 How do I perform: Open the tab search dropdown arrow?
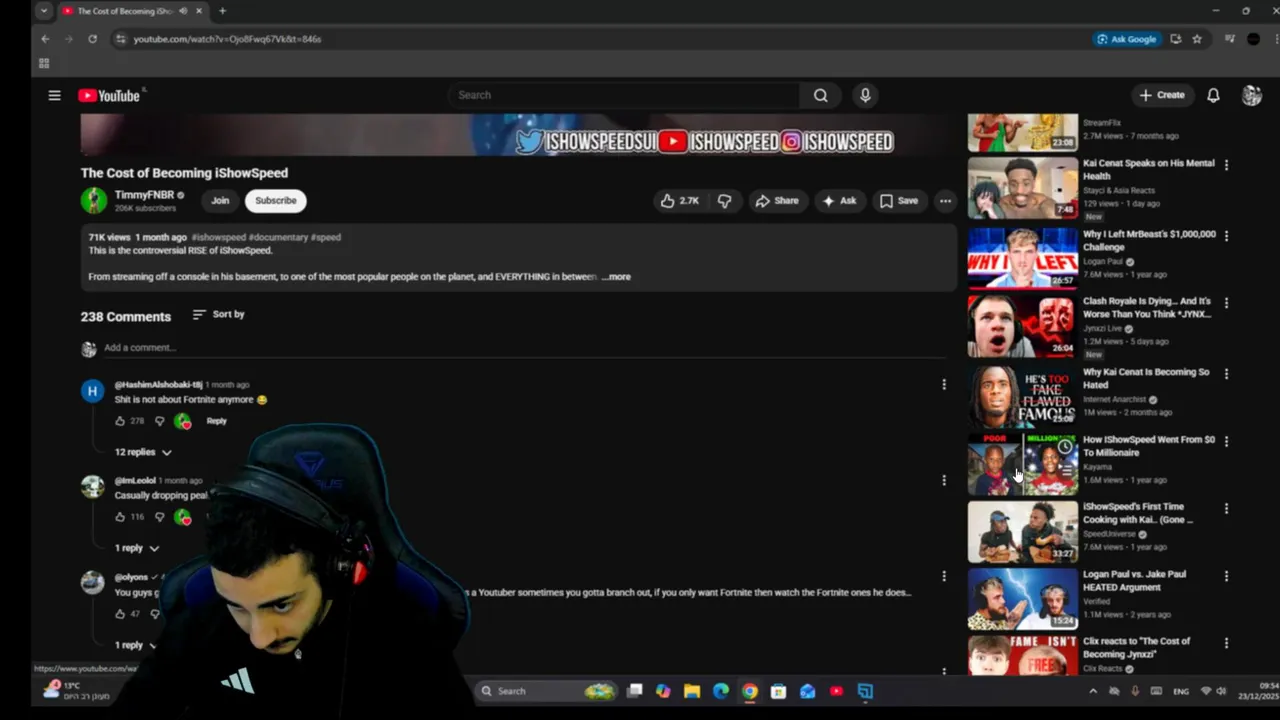click(x=44, y=11)
